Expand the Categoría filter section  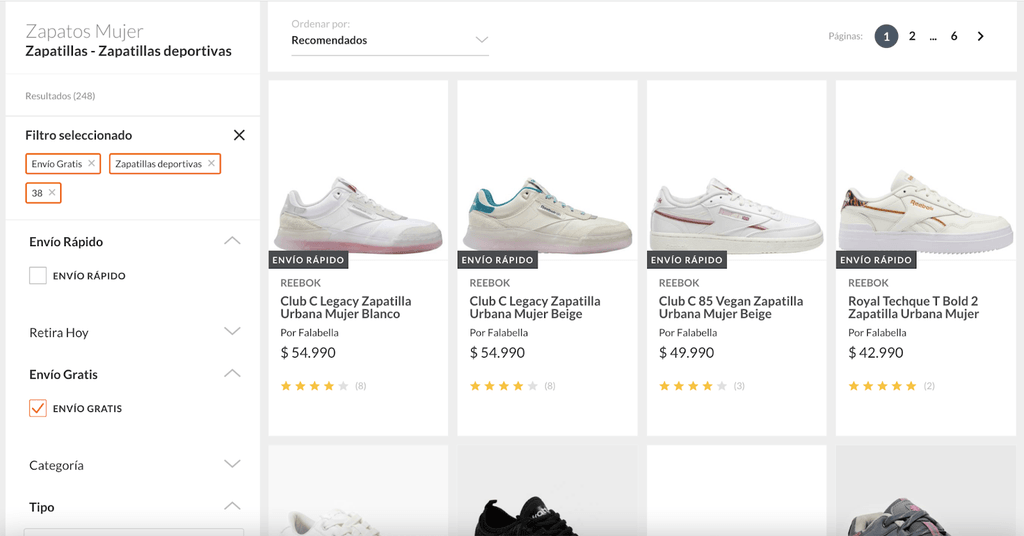click(232, 465)
